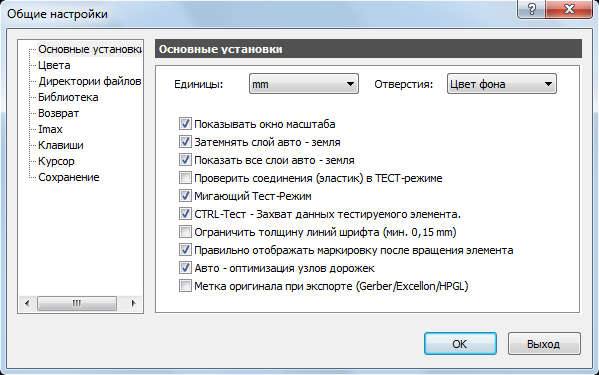Click the horizontal scrollbar thumb in tree
The height and width of the screenshot is (375, 599).
(x=77, y=303)
